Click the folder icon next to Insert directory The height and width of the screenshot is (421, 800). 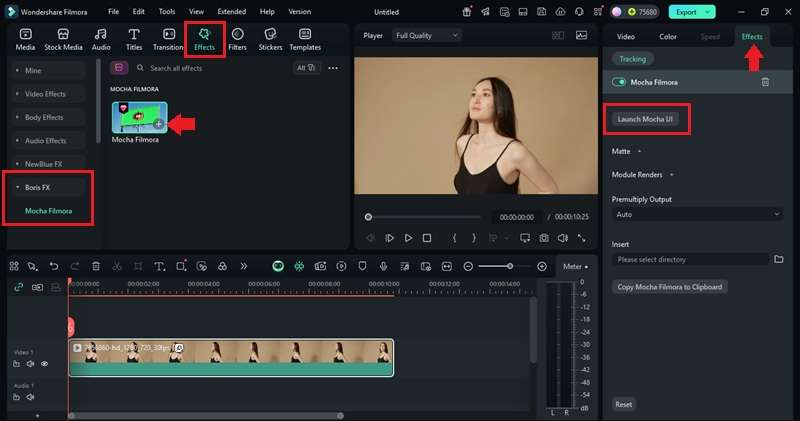[x=779, y=259]
